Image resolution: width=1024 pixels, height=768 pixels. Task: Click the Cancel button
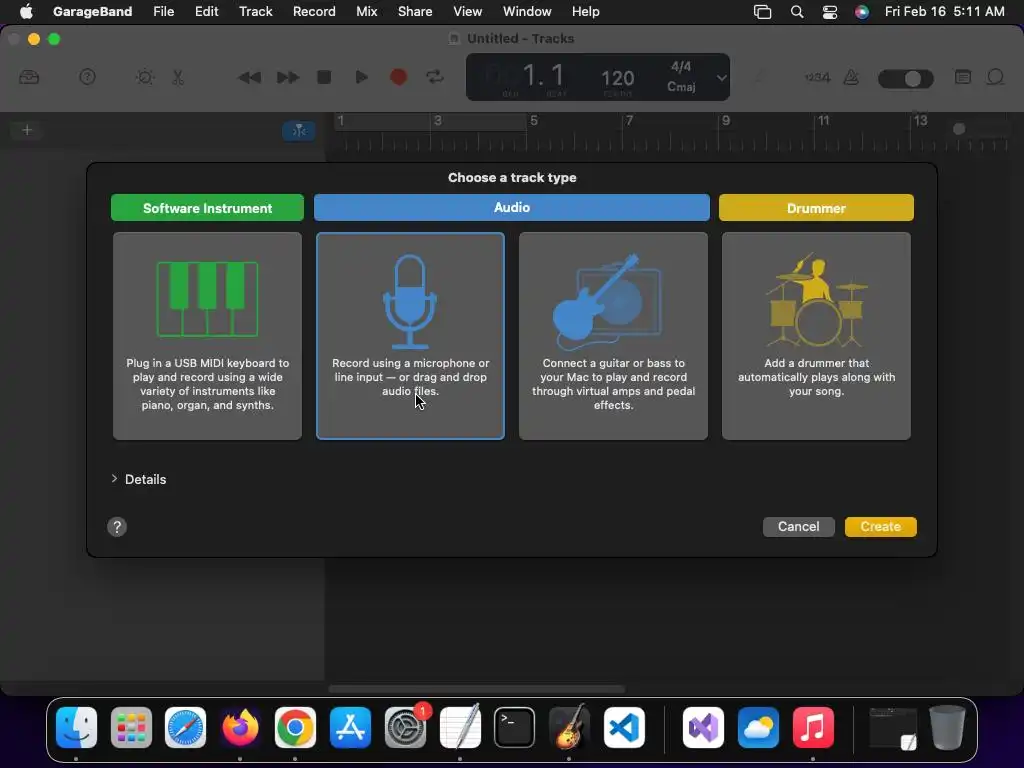pos(798,526)
